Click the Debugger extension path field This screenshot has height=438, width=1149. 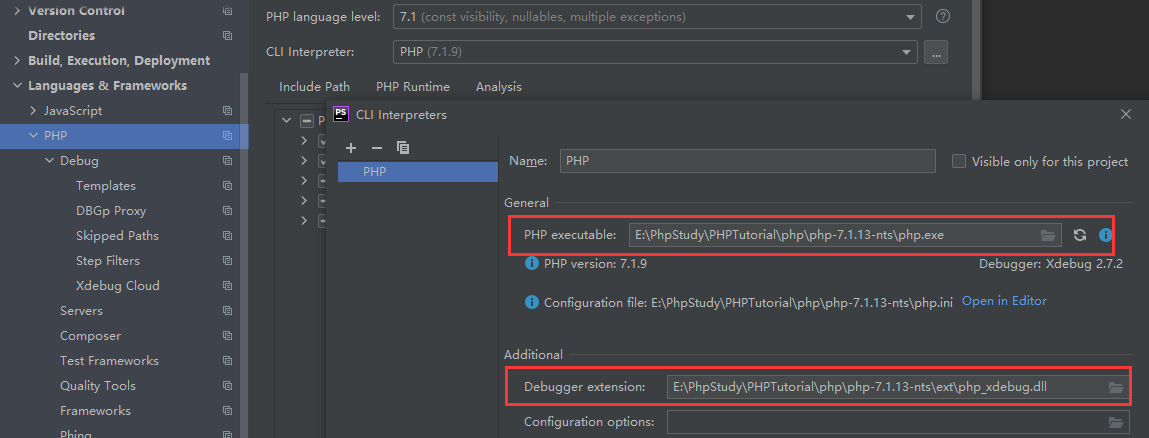pyautogui.click(x=898, y=387)
